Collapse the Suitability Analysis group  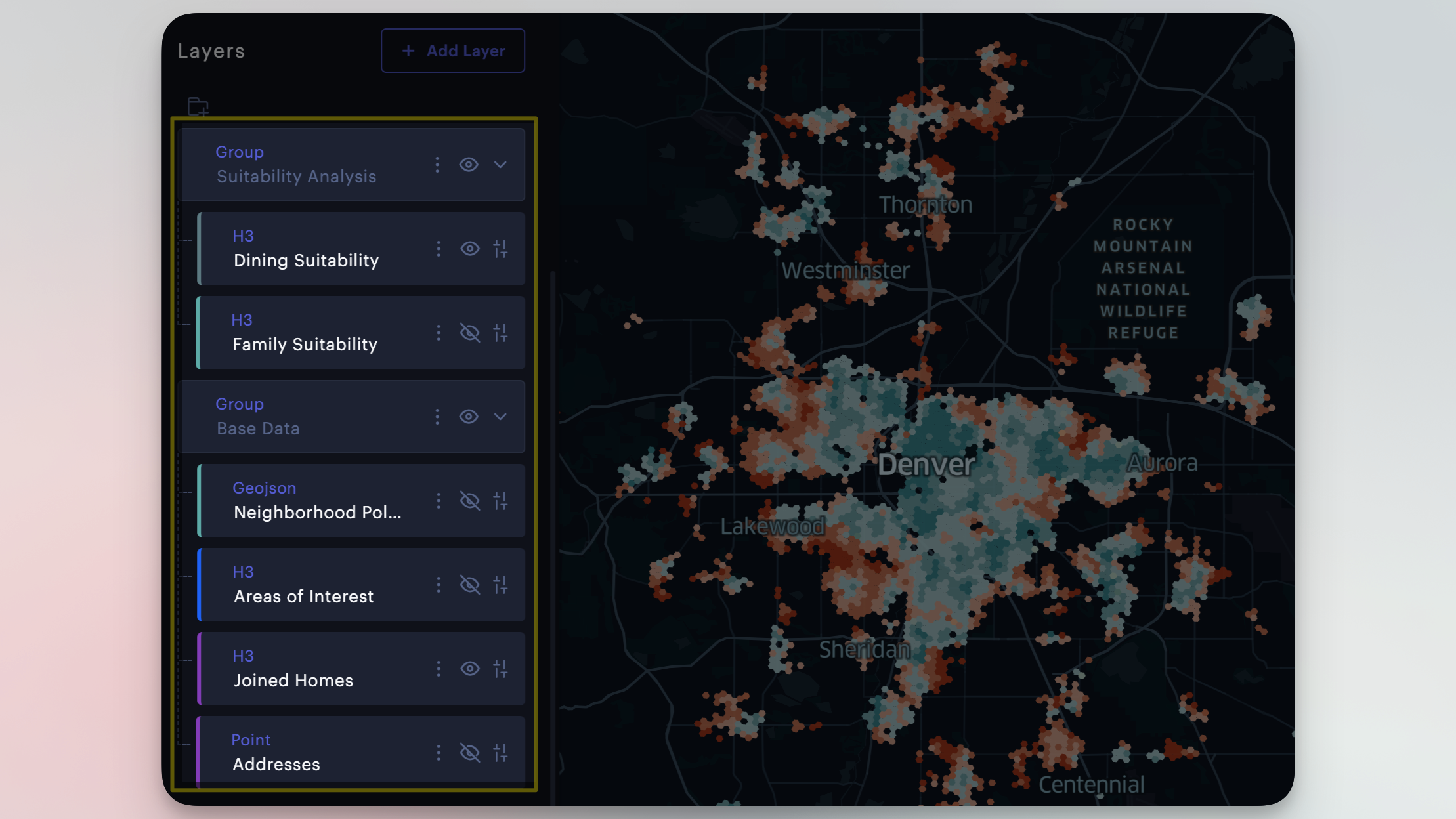coord(500,165)
